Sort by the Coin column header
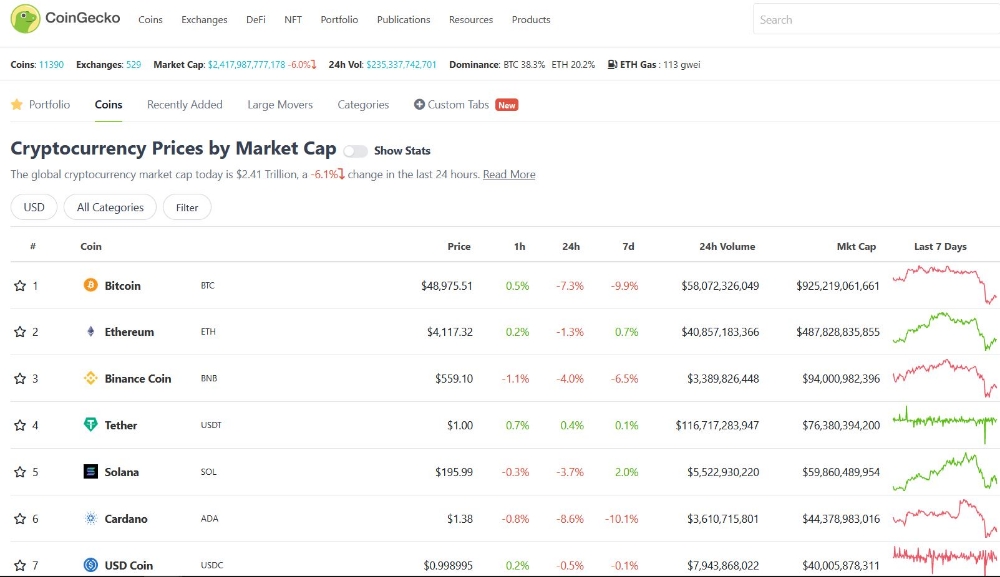 coord(91,246)
